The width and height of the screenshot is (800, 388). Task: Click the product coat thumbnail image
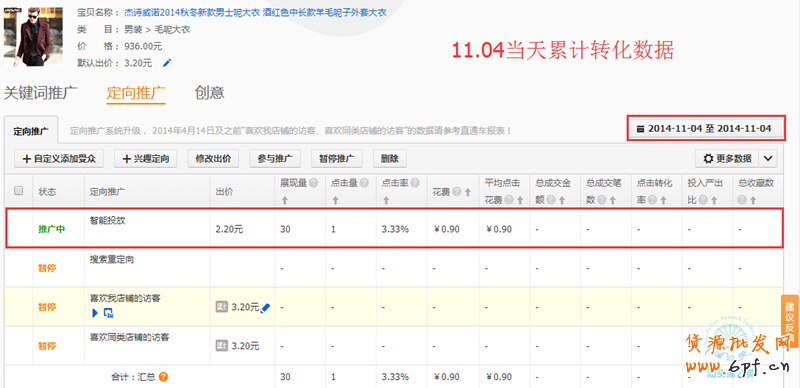coord(33,36)
